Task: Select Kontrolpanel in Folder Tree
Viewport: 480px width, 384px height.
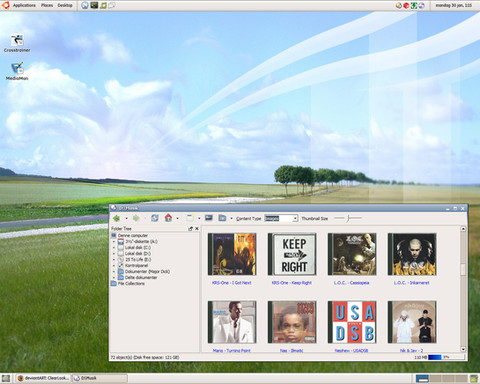Action: pyautogui.click(x=137, y=265)
